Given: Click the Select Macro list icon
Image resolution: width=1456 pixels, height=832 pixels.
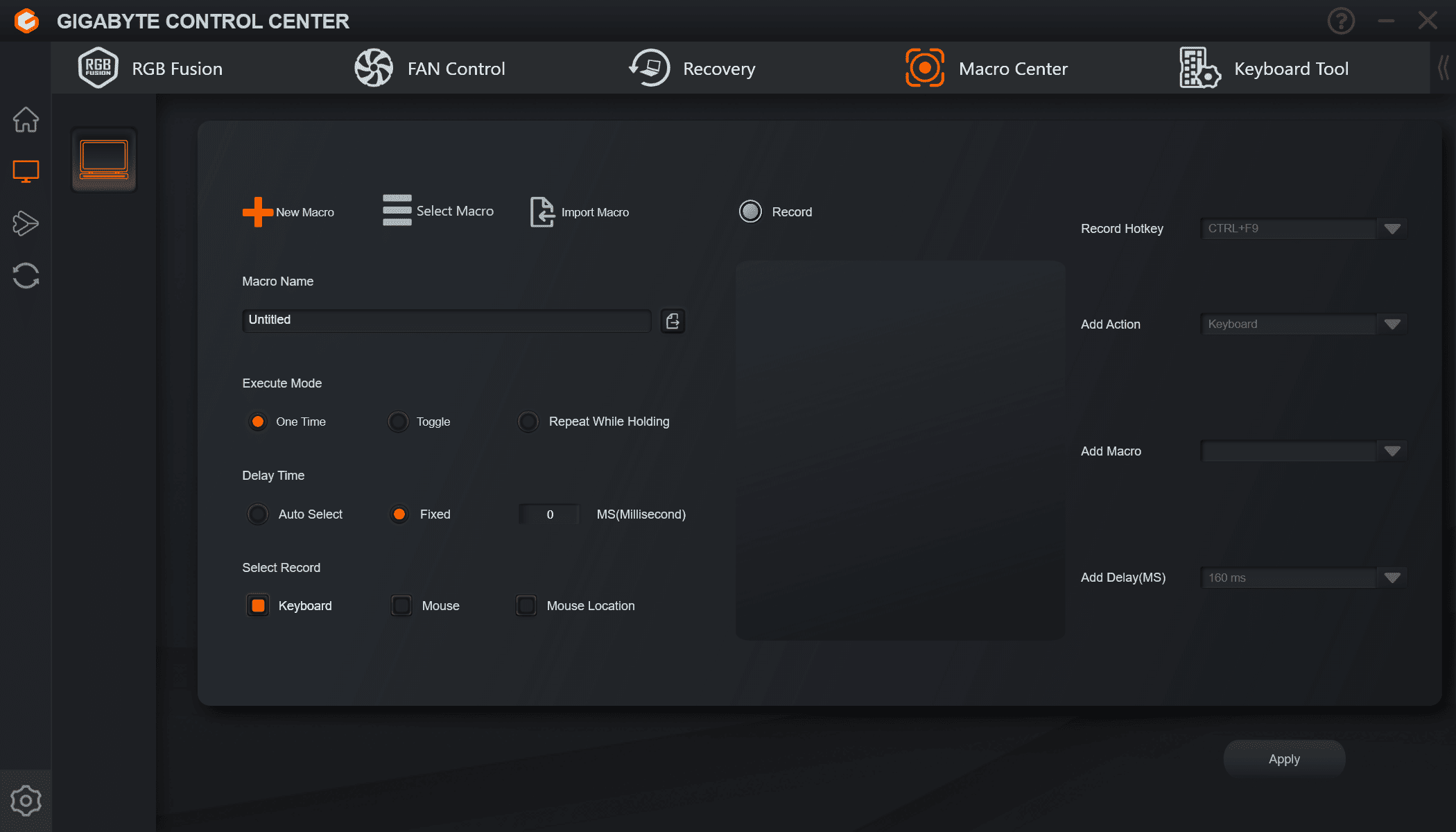Looking at the screenshot, I should (x=397, y=210).
